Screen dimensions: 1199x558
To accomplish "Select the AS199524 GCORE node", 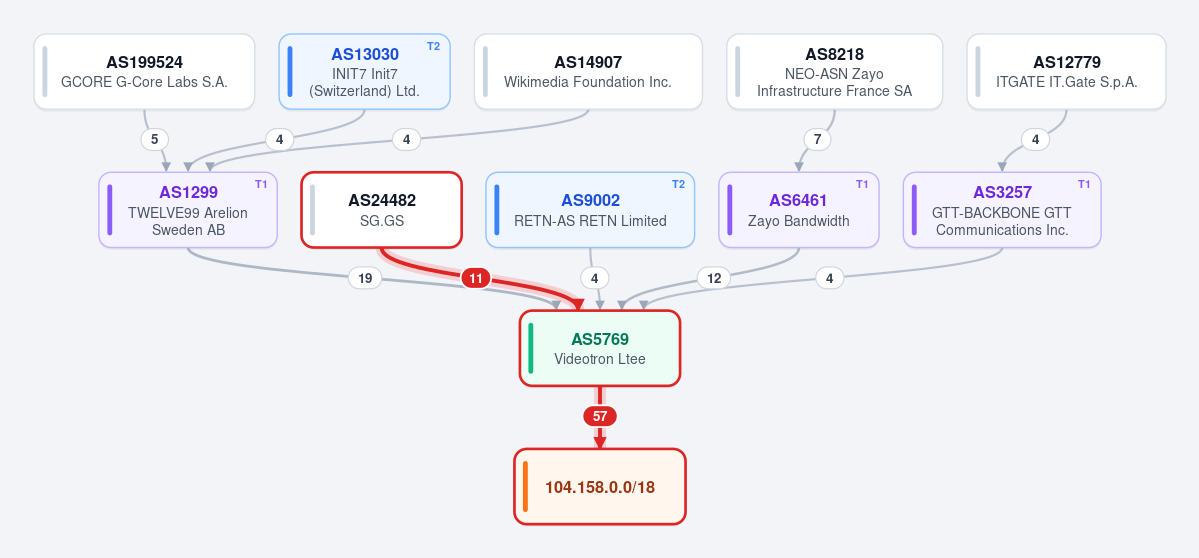I will click(x=145, y=72).
